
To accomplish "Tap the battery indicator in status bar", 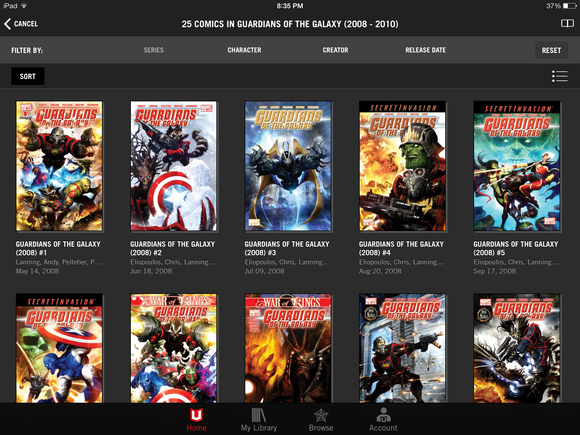I will 570,6.
